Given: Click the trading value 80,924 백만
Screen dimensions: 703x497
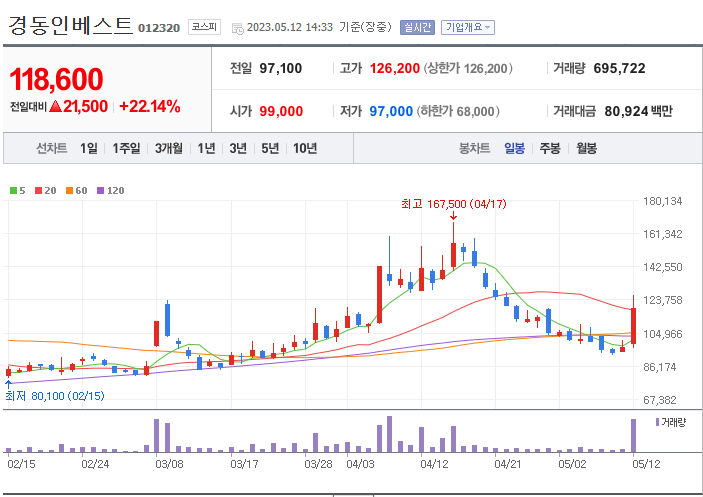Looking at the screenshot, I should coord(638,111).
